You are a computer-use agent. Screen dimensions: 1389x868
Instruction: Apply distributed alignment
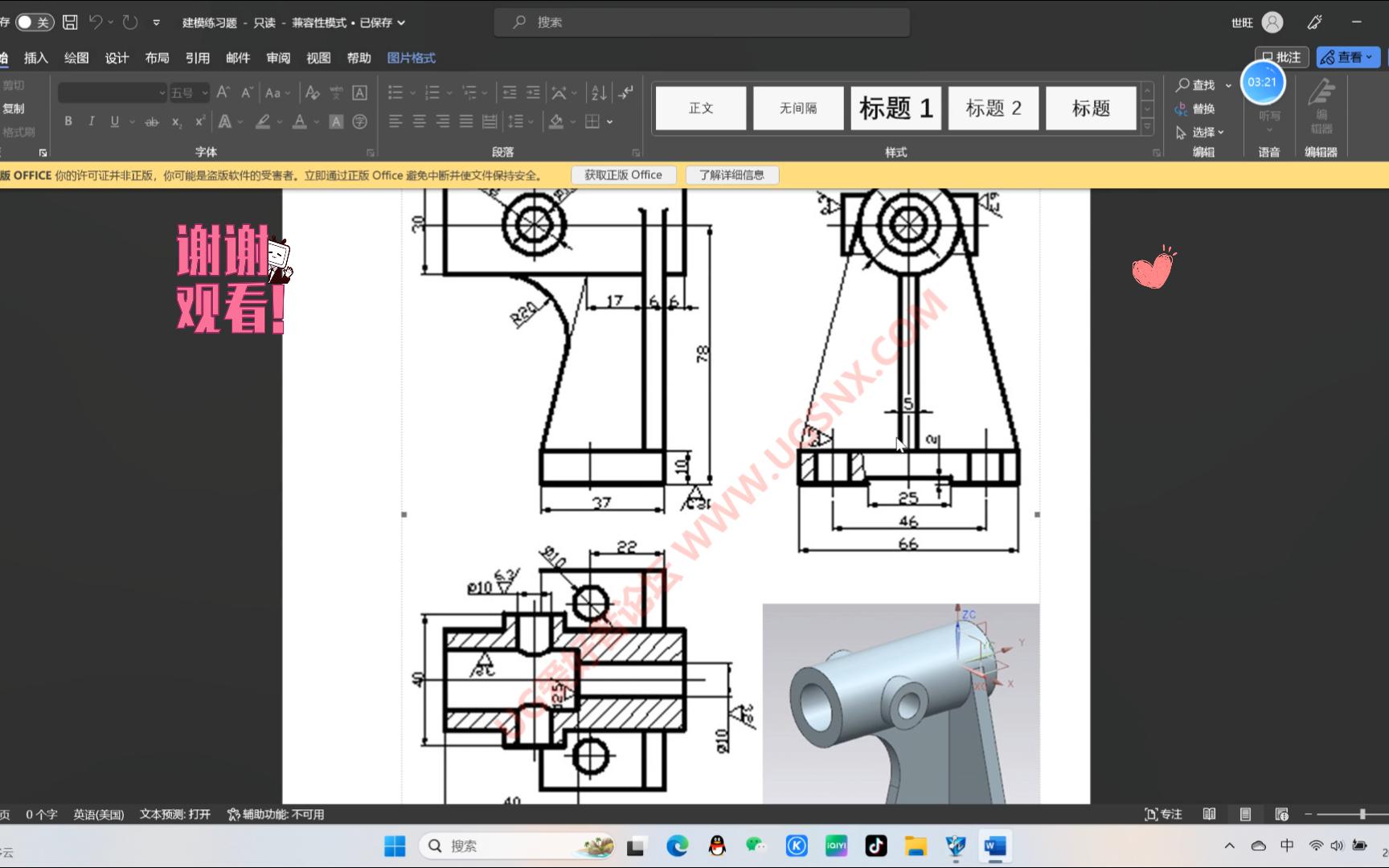(x=490, y=121)
